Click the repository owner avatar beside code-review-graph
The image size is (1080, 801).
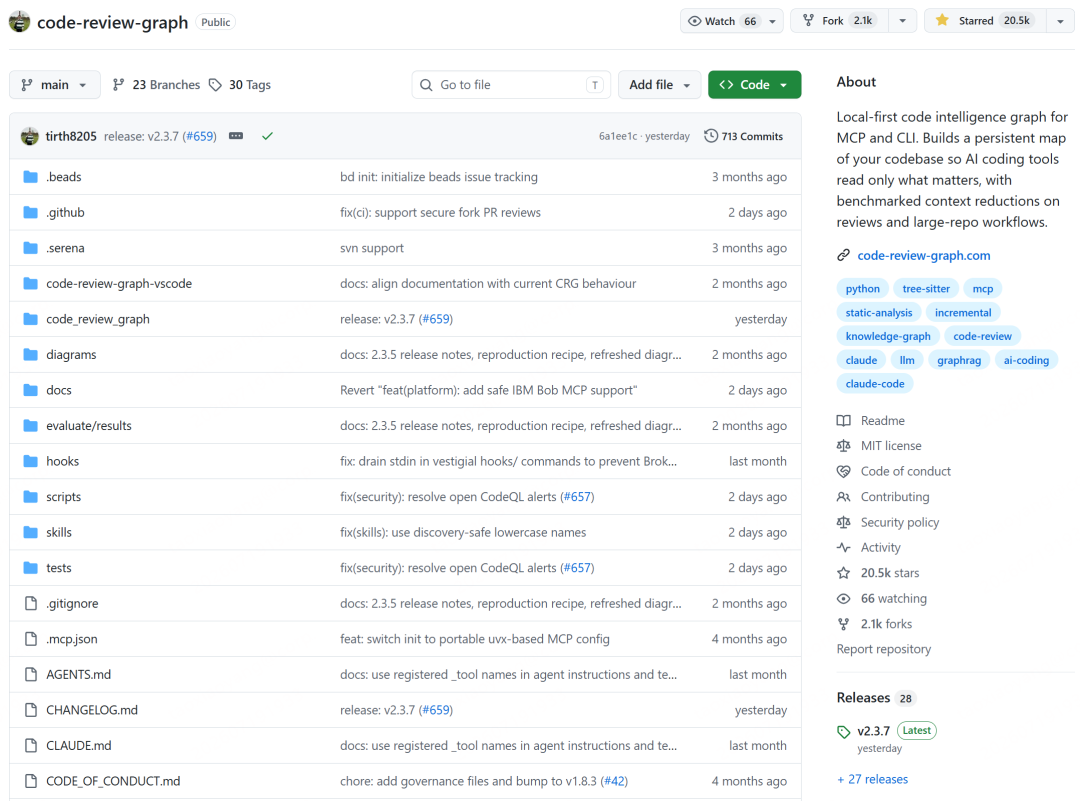coord(19,22)
